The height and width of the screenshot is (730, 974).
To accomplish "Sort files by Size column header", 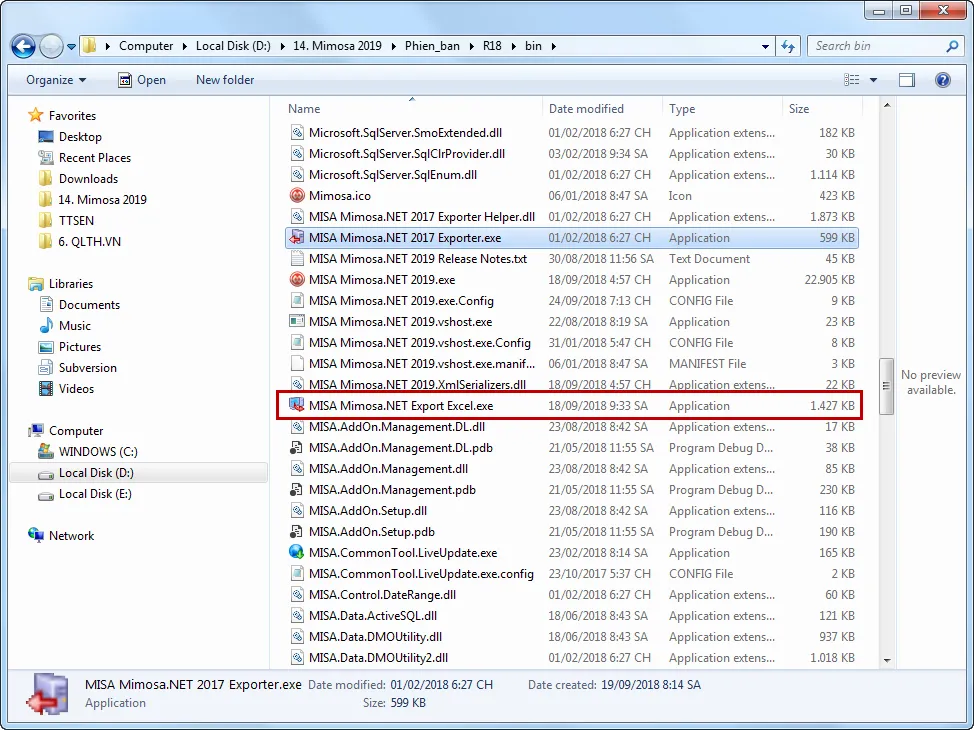I will pos(799,109).
